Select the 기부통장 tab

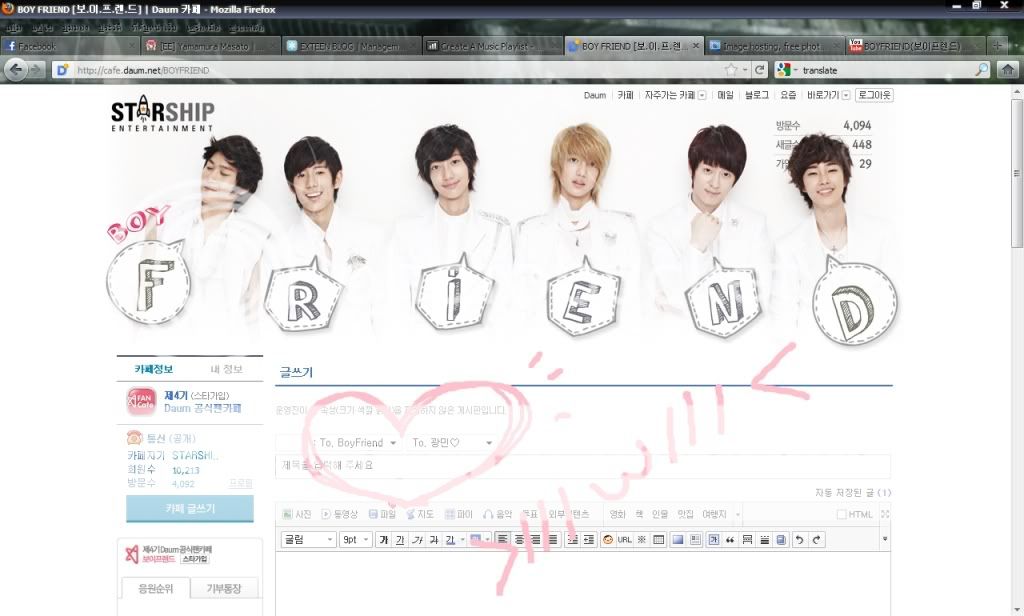[x=224, y=589]
